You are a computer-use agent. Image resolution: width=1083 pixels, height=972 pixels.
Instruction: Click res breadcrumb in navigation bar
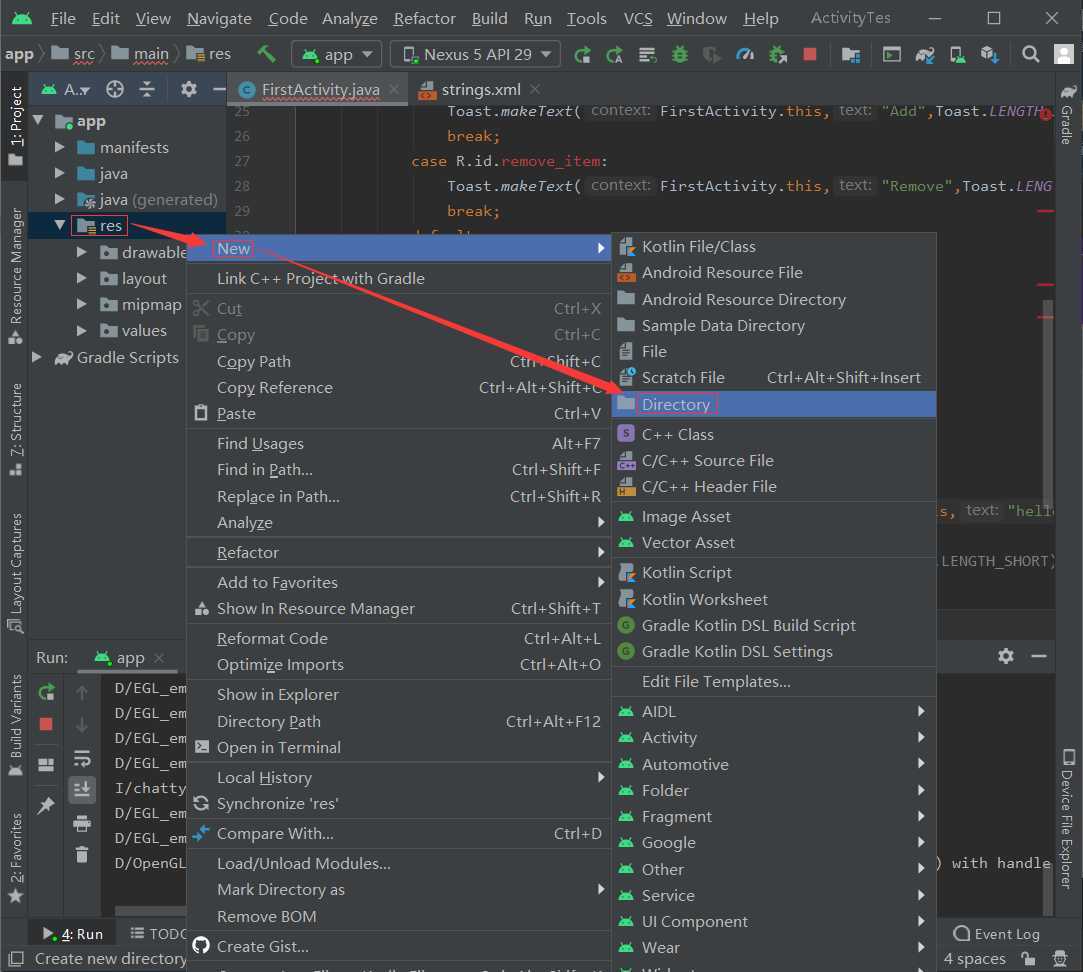click(209, 54)
